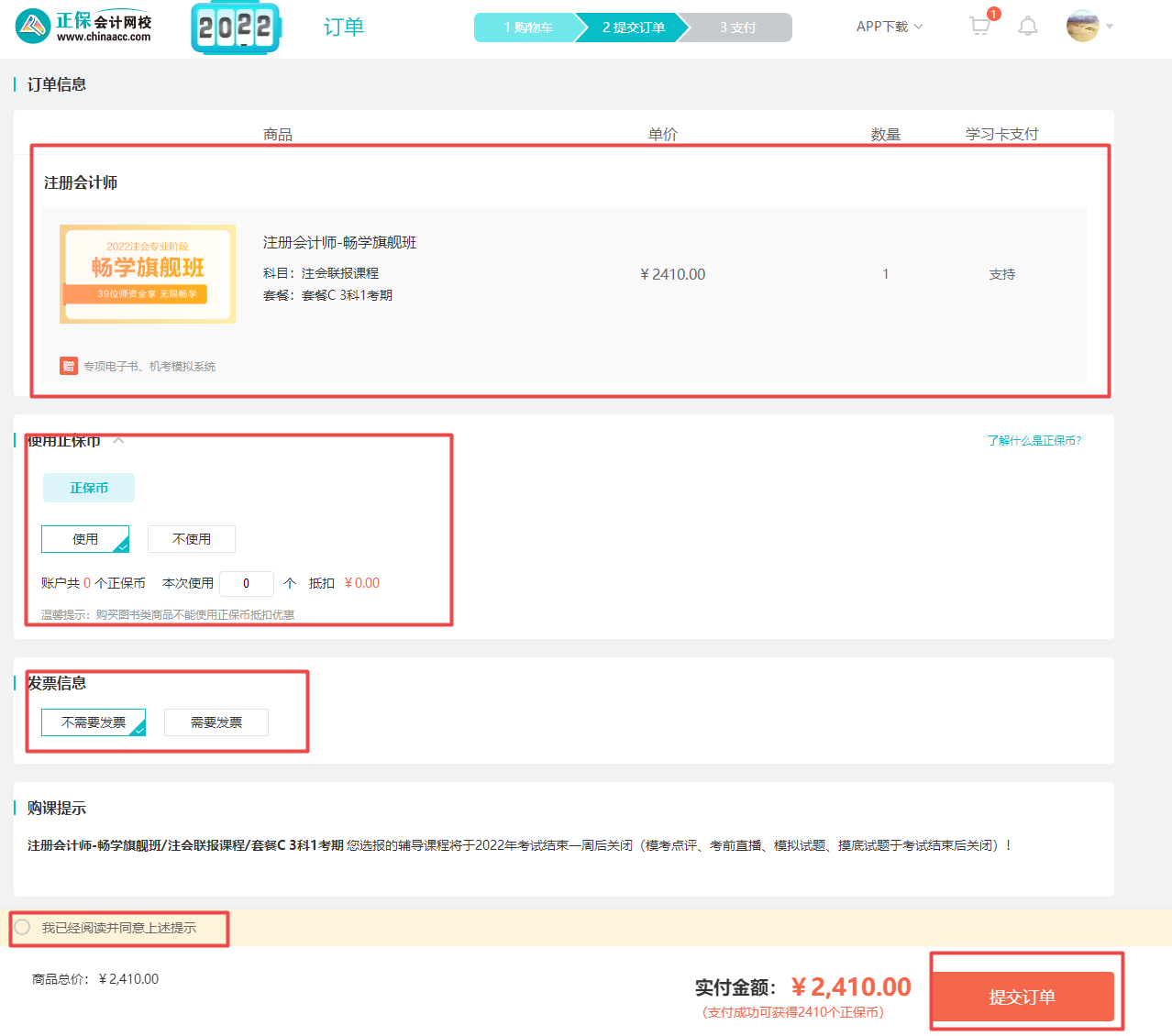The width and height of the screenshot is (1172, 1036).
Task: Click the 本次使用 coin quantity field
Action: (x=246, y=583)
